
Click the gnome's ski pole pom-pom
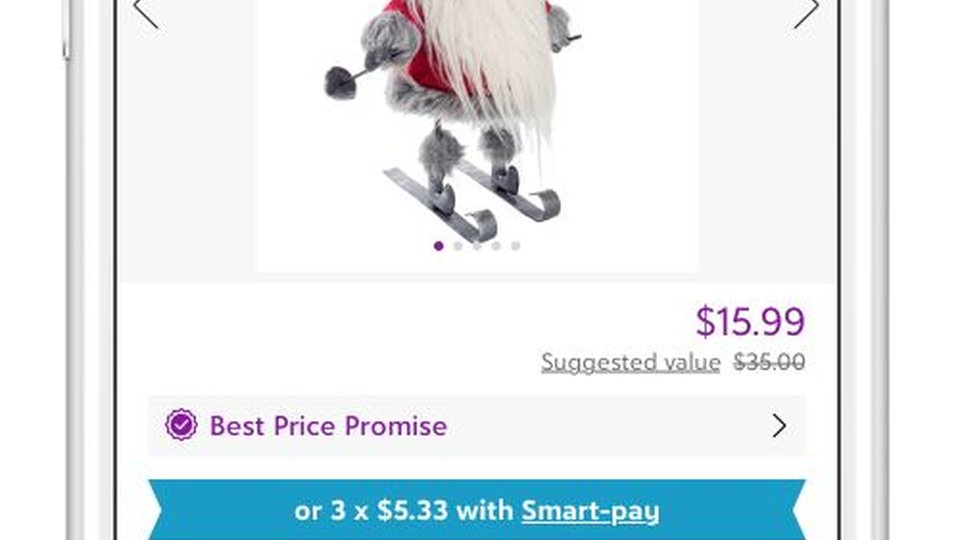pos(340,83)
